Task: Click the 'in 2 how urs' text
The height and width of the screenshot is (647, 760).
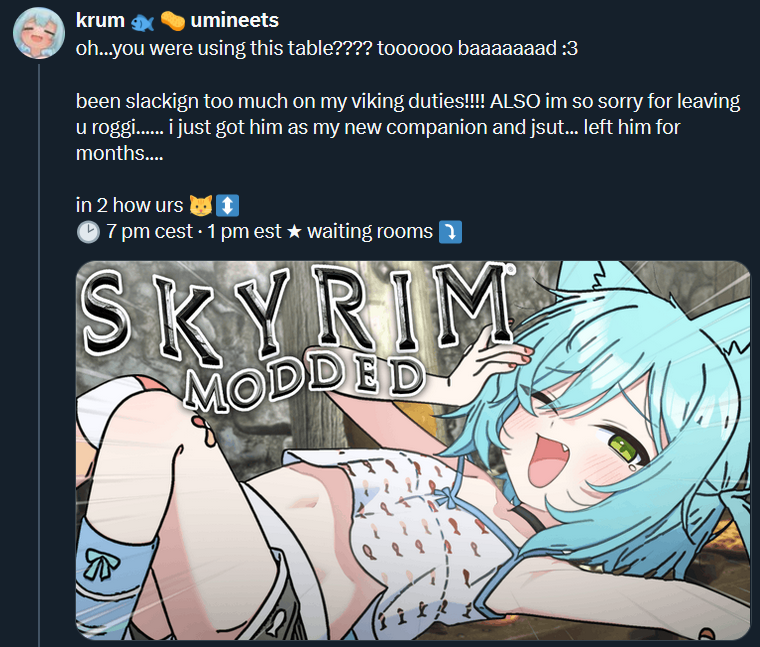Action: point(129,205)
